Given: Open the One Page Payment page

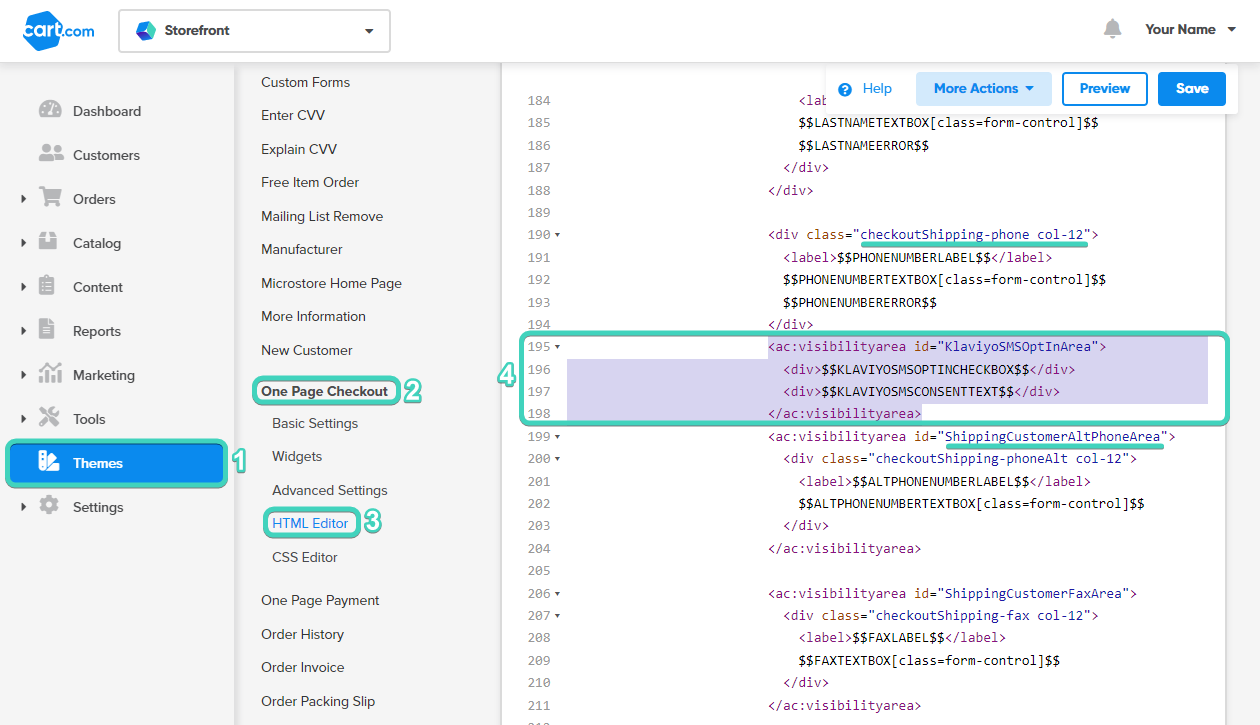Looking at the screenshot, I should (320, 600).
